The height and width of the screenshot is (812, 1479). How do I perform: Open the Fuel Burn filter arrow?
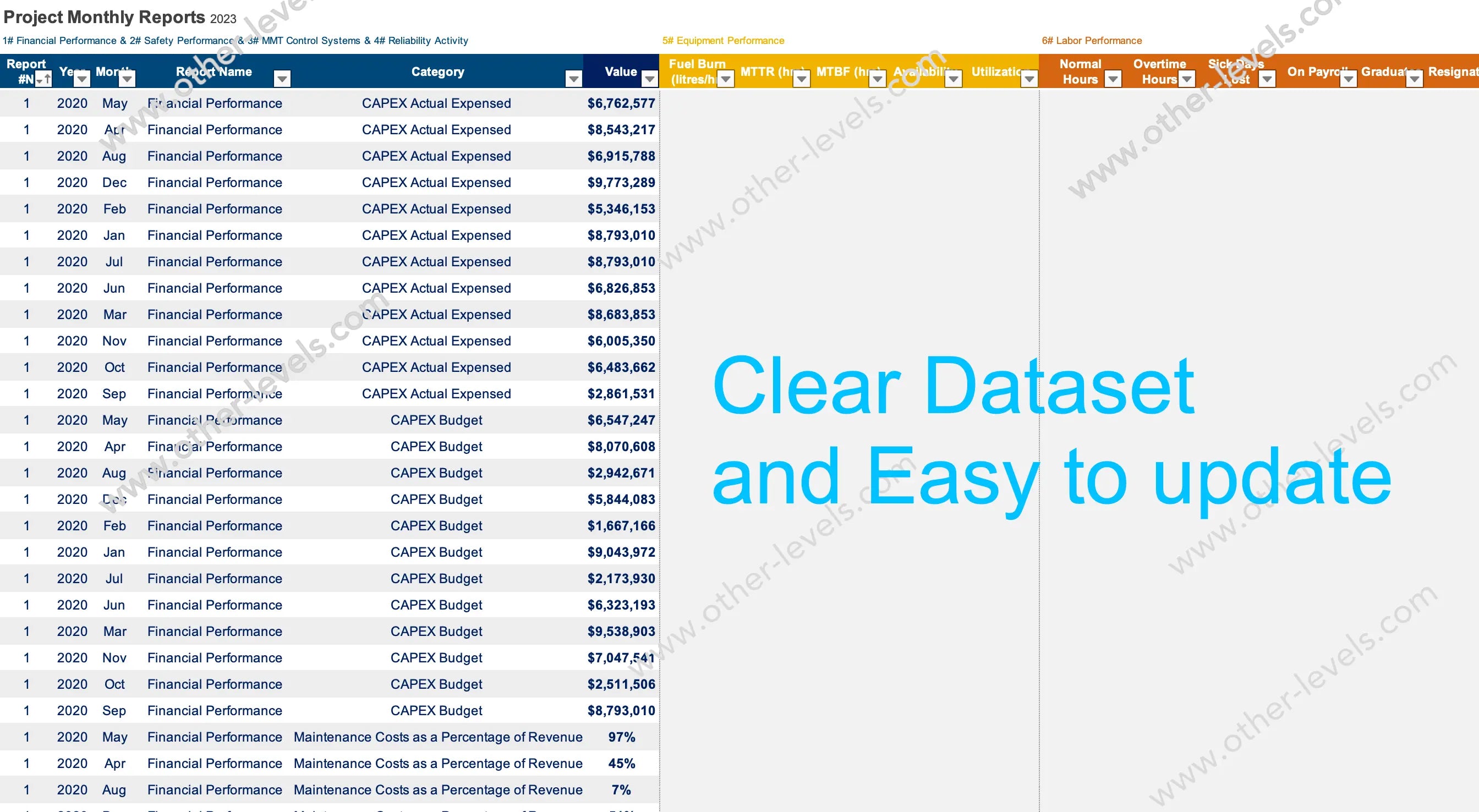point(726,79)
